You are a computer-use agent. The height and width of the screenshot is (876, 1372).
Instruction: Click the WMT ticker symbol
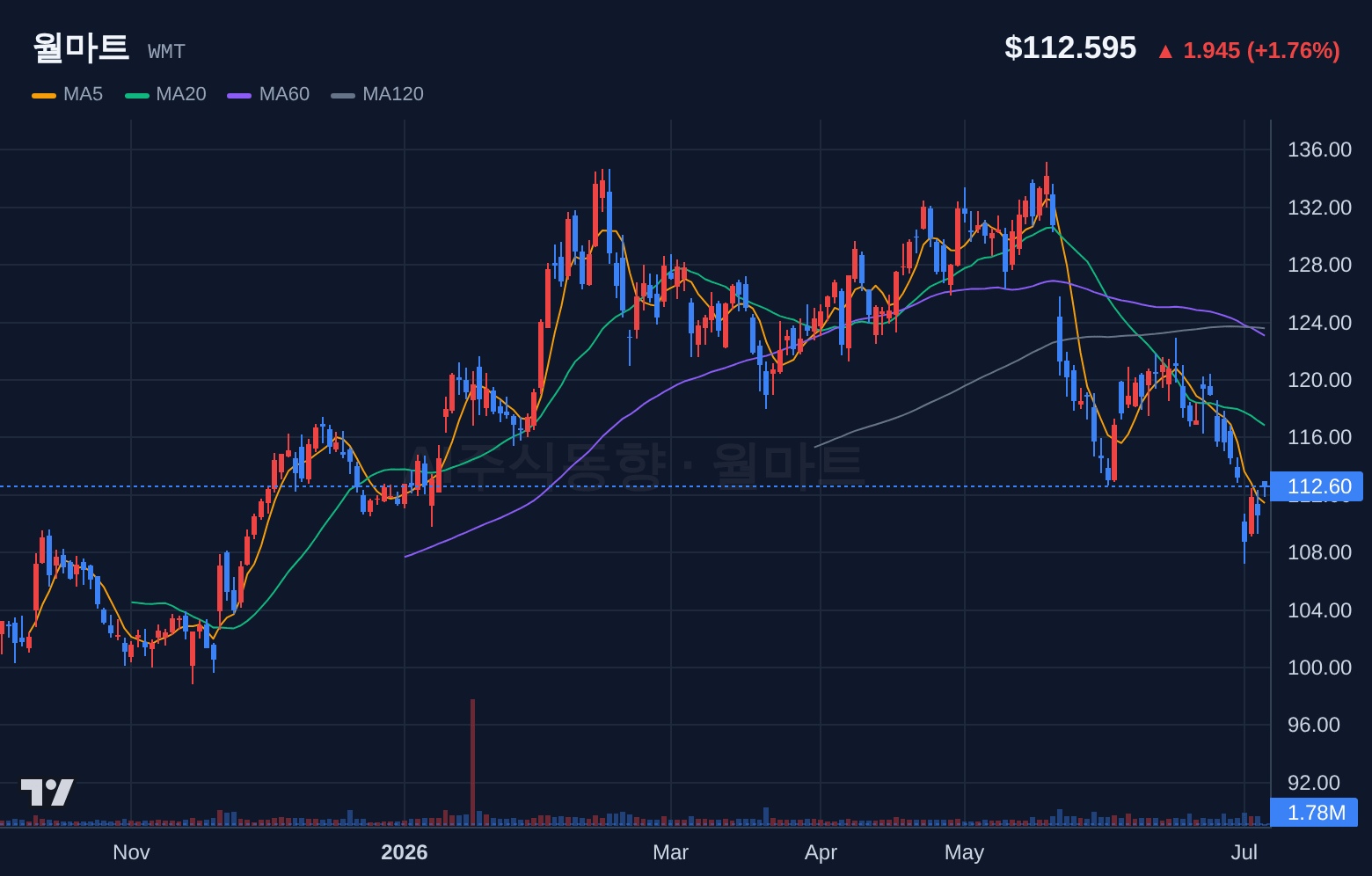(167, 52)
